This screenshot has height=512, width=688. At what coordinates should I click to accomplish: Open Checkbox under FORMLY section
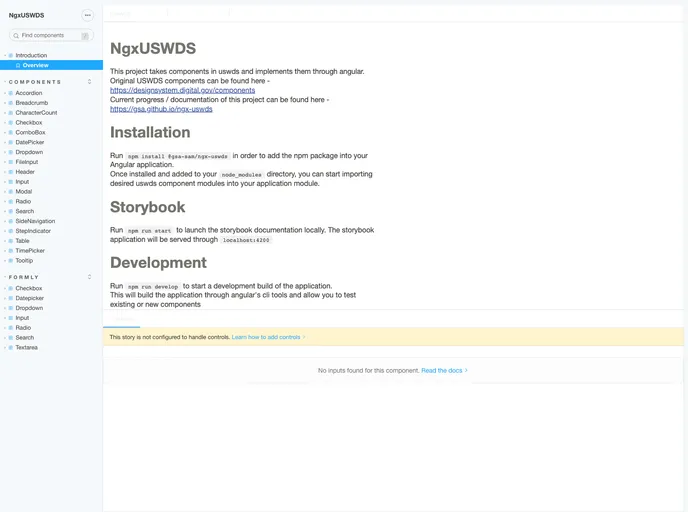point(29,288)
